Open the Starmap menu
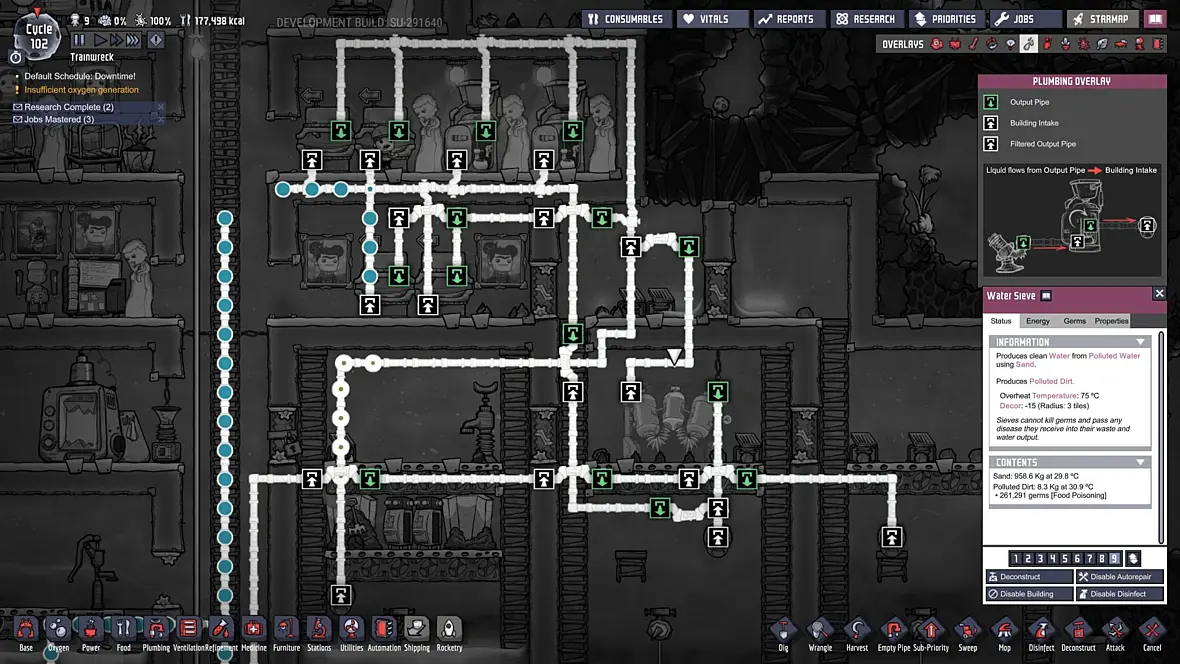The width and height of the screenshot is (1180, 664). point(1102,19)
